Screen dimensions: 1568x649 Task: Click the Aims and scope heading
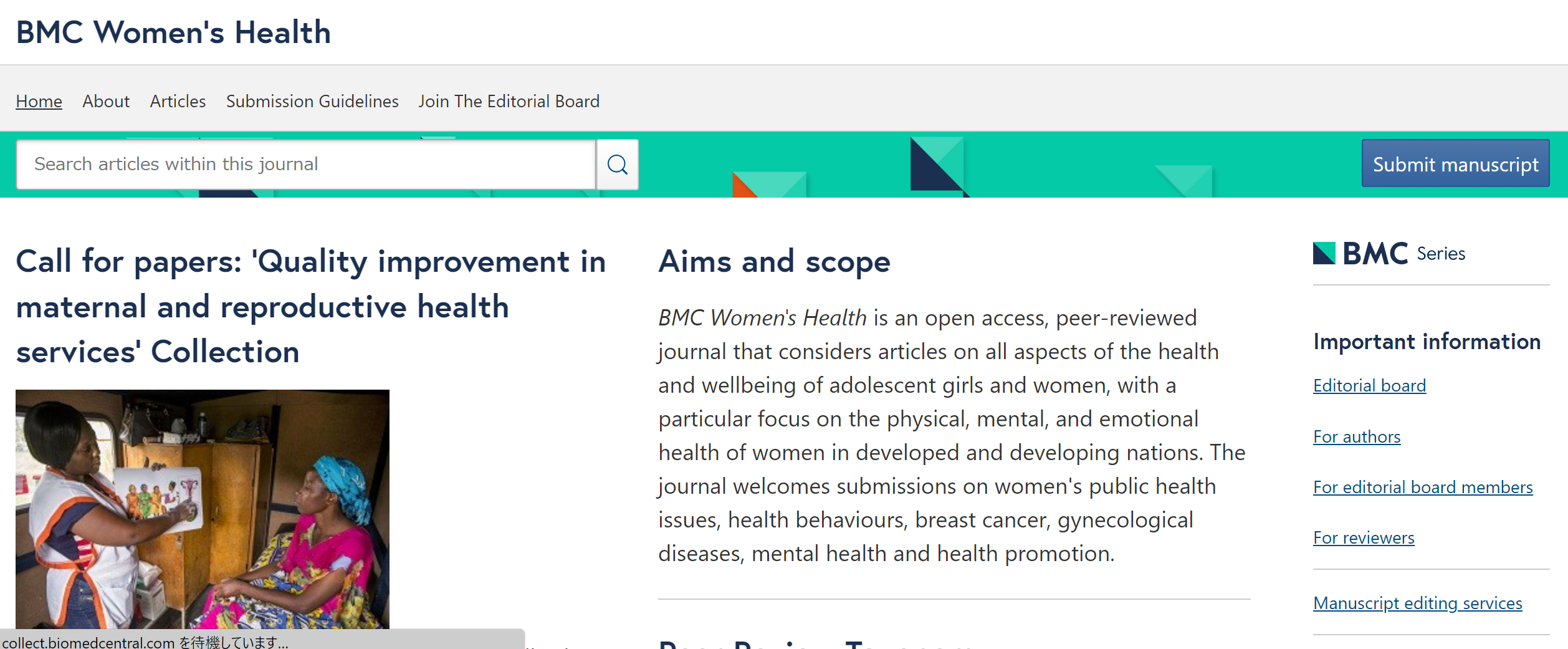(x=774, y=261)
